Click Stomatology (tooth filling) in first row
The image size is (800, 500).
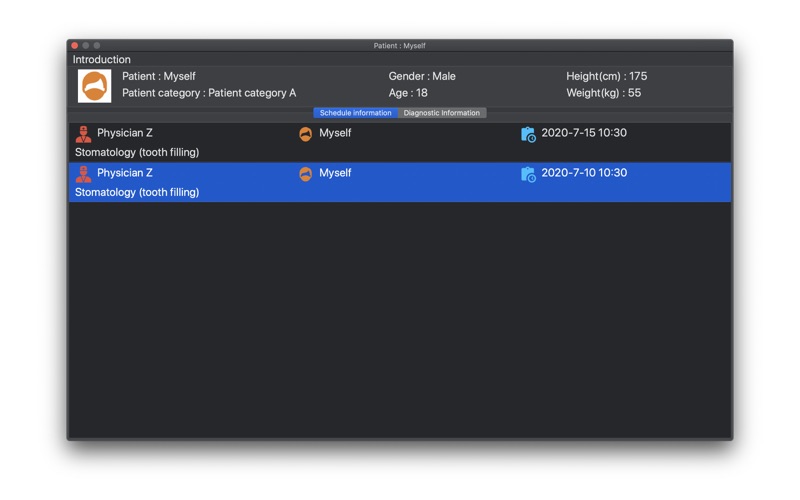[x=137, y=152]
